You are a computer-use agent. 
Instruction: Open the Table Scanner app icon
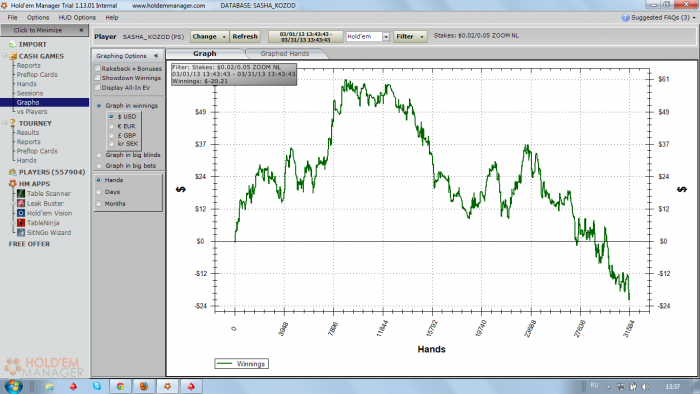[21, 194]
